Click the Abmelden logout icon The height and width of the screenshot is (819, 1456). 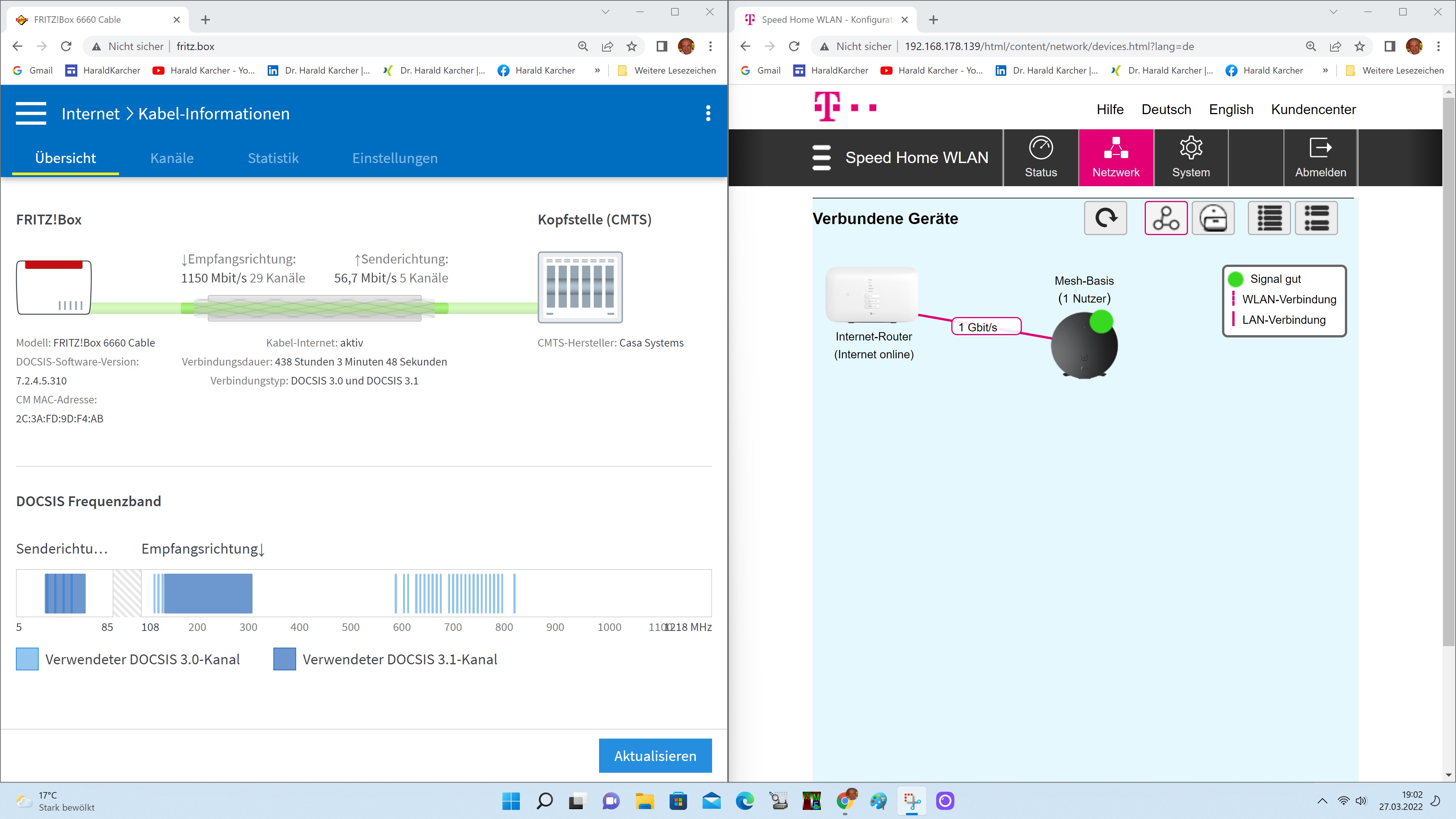(x=1320, y=158)
